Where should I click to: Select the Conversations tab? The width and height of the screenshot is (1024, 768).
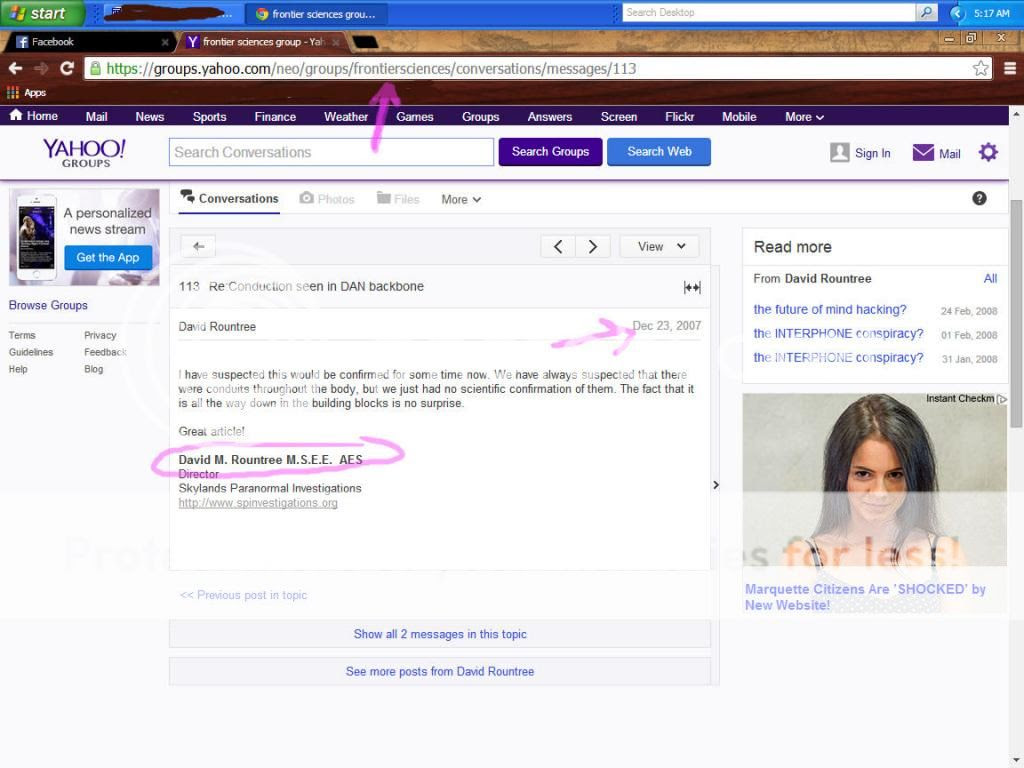[x=229, y=198]
